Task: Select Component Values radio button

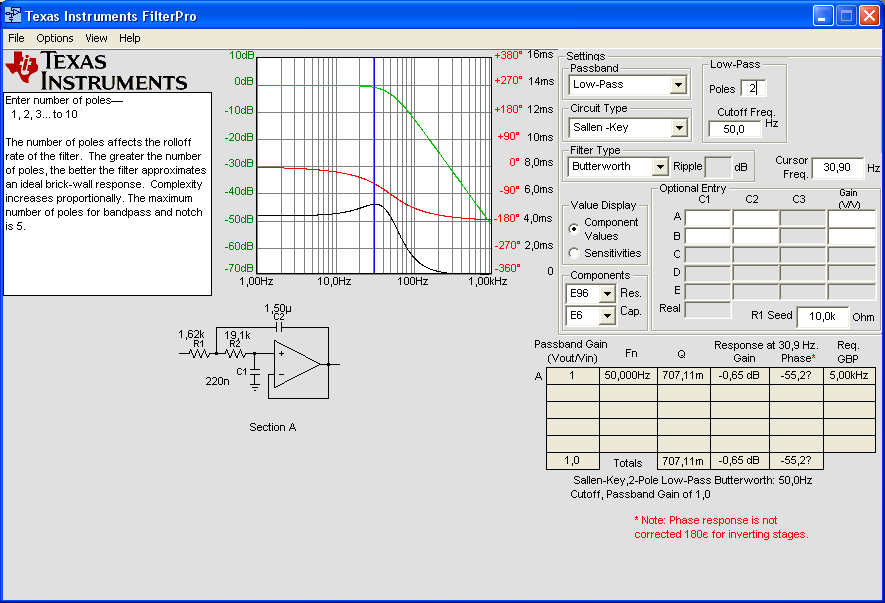Action: [x=574, y=229]
